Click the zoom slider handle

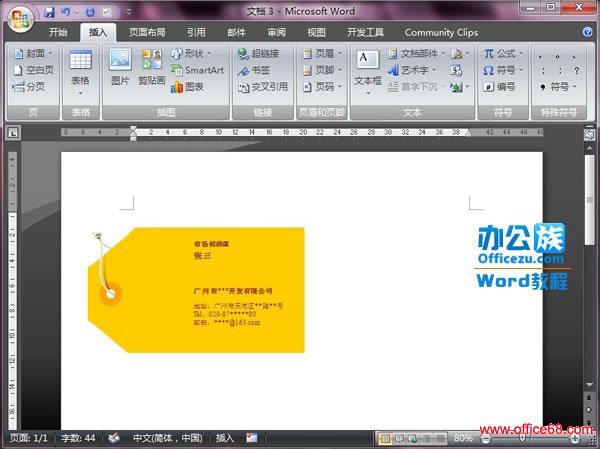point(522,438)
